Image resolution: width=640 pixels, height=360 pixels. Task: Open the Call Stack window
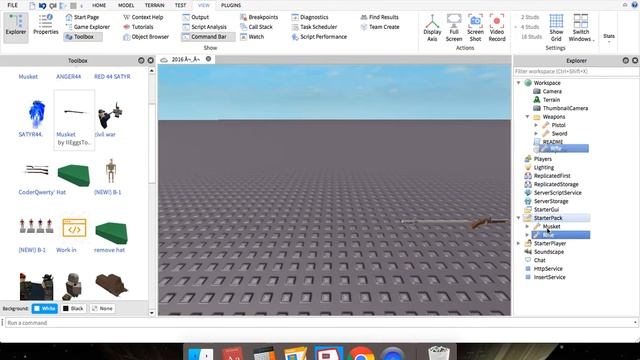click(x=256, y=27)
